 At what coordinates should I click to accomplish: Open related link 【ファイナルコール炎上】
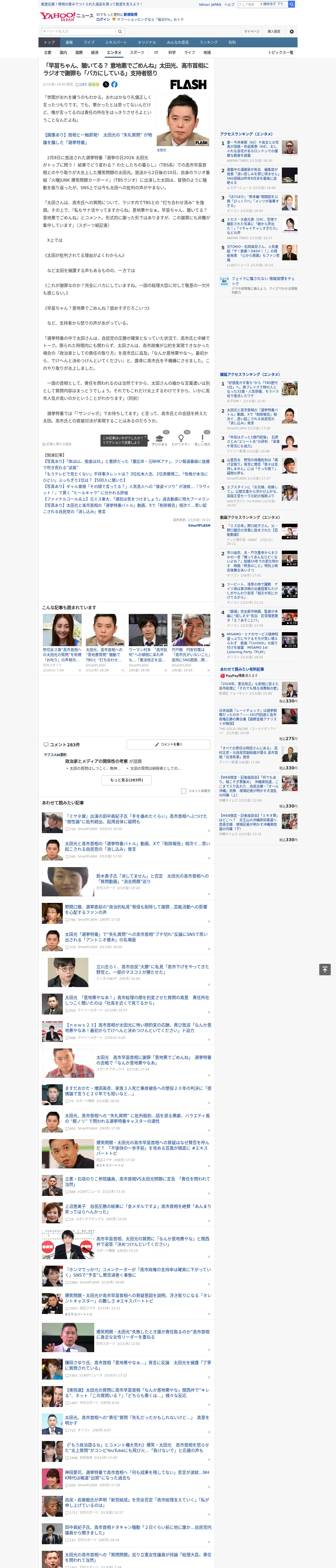126,499
